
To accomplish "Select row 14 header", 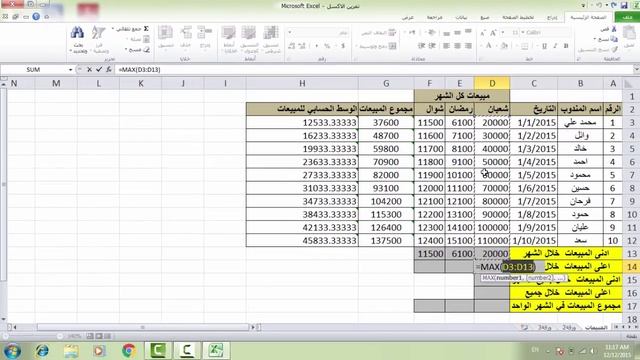I will click(631, 267).
